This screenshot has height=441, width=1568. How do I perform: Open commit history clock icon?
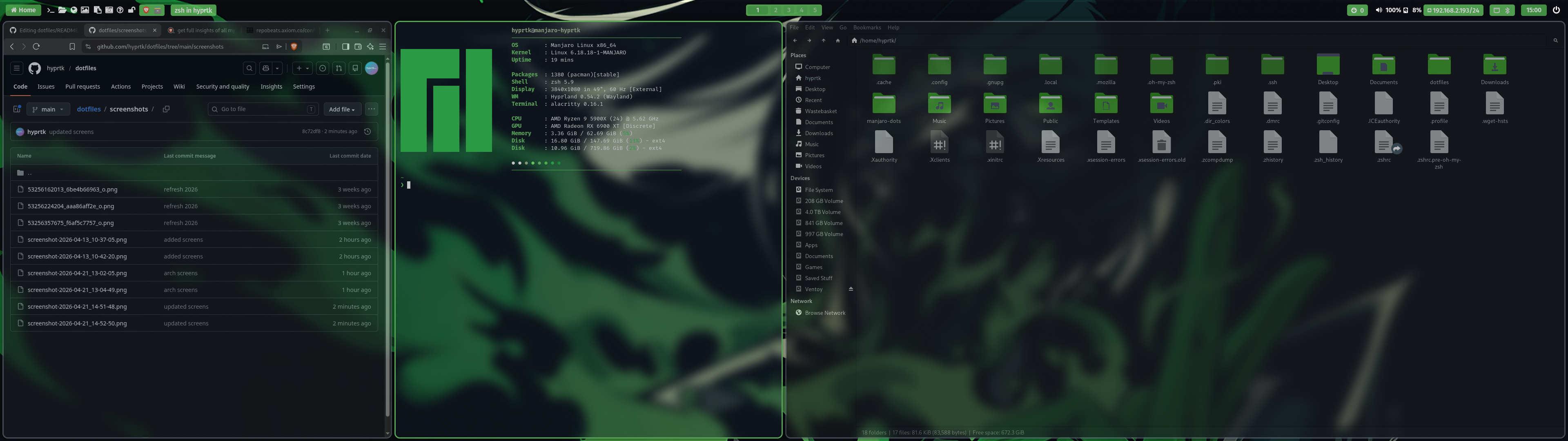point(367,131)
